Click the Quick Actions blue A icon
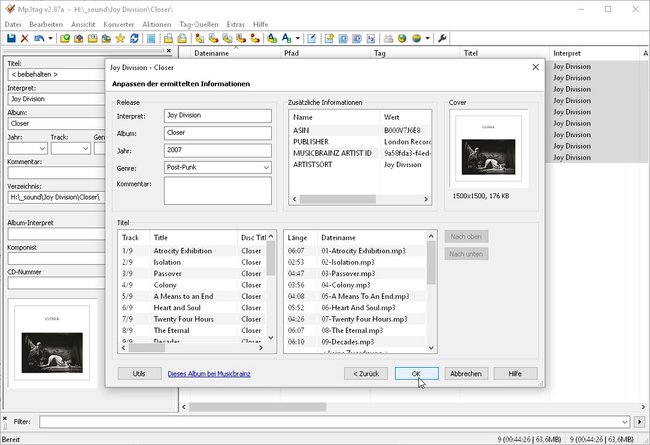 (286, 39)
